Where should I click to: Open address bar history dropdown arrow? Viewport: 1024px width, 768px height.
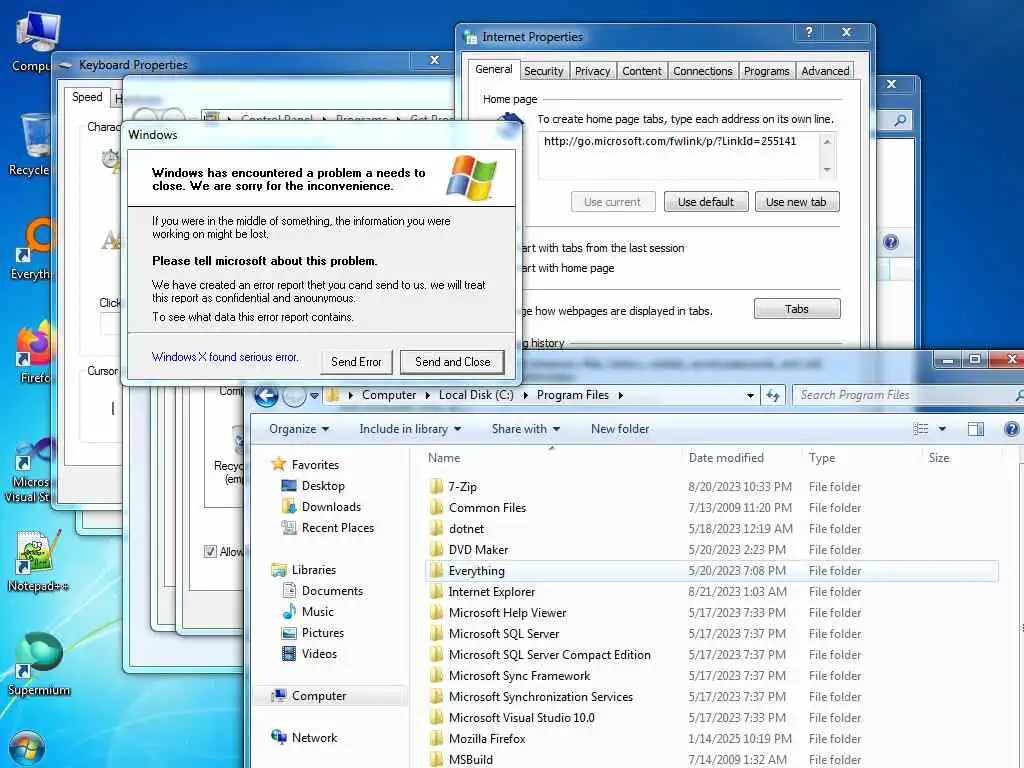tap(750, 395)
